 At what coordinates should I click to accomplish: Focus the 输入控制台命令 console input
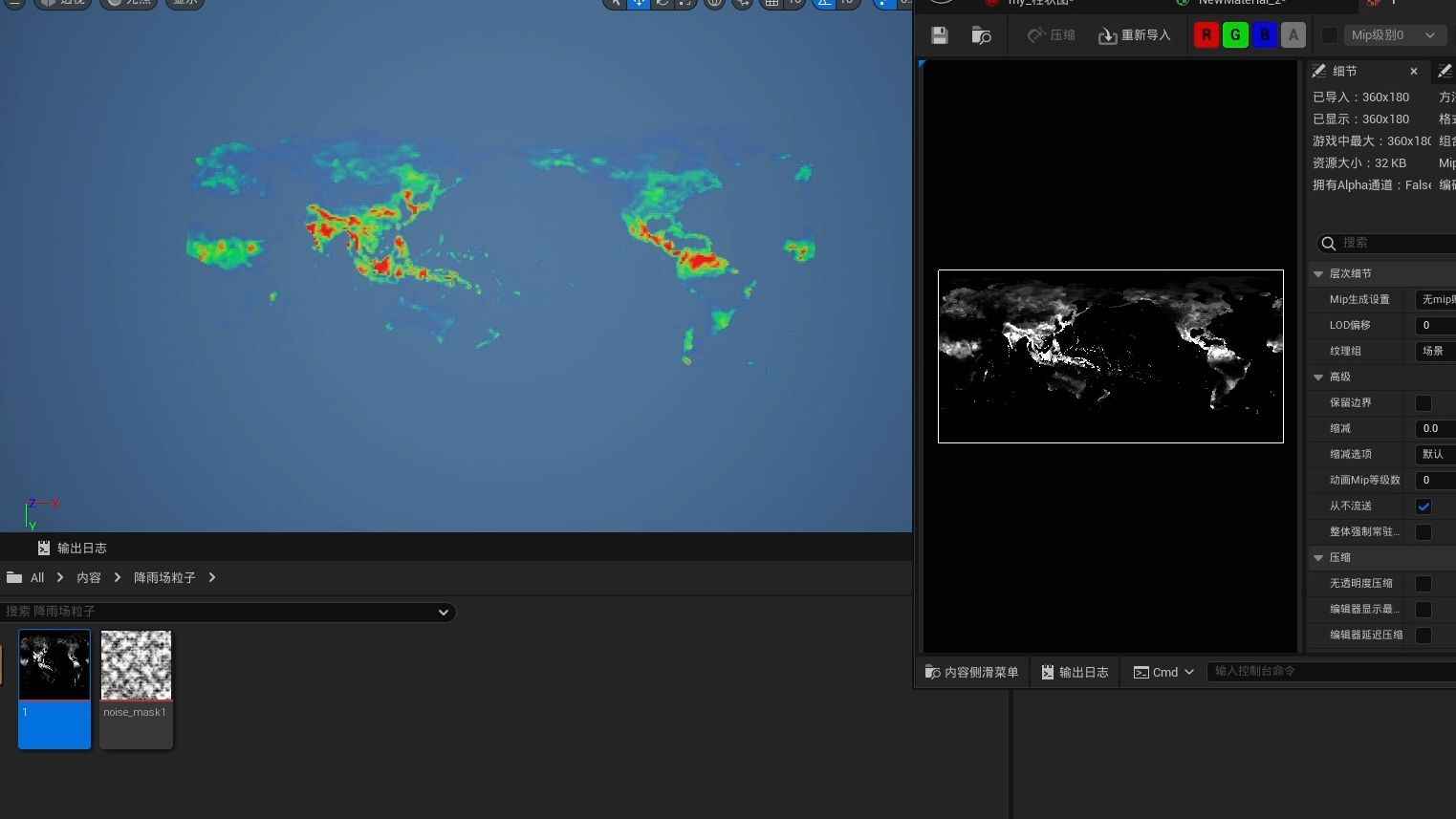click(x=1331, y=672)
